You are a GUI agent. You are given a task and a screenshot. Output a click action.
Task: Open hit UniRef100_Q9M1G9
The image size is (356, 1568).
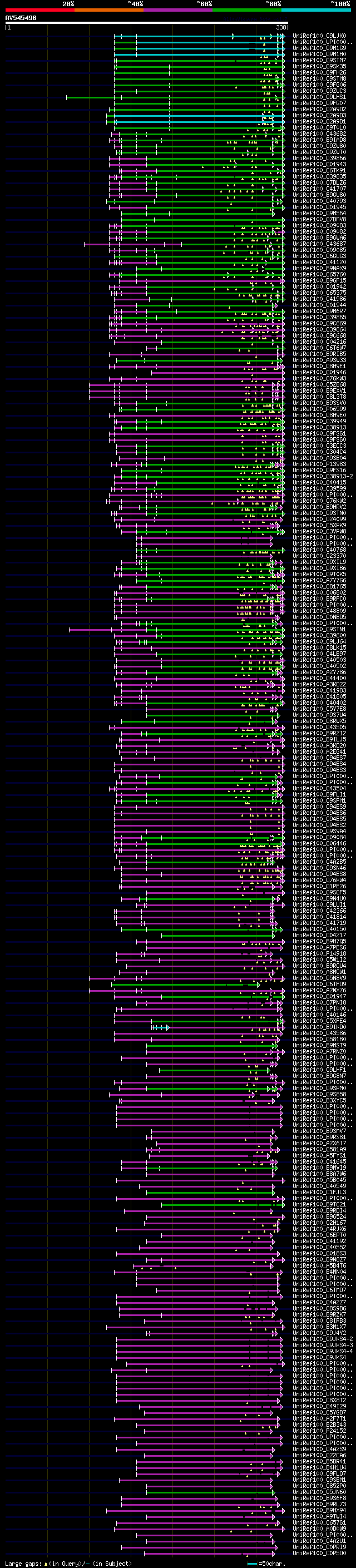(319, 48)
